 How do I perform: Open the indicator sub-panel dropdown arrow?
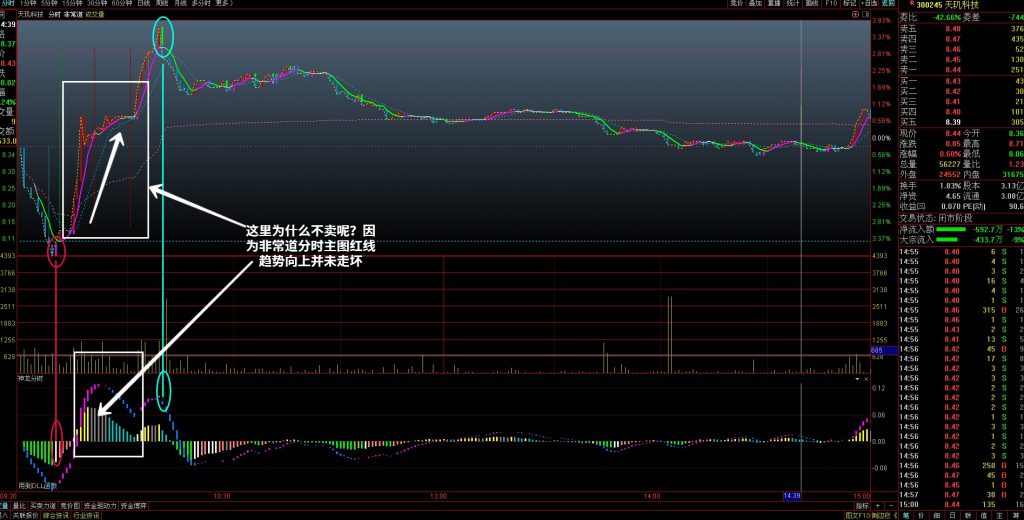tap(856, 380)
